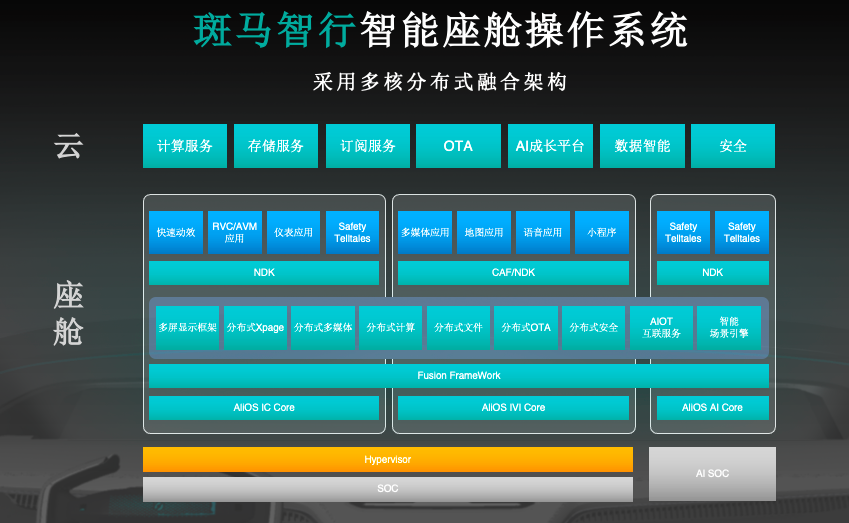
Task: Click the 存储服务 cloud block
Action: pos(276,146)
